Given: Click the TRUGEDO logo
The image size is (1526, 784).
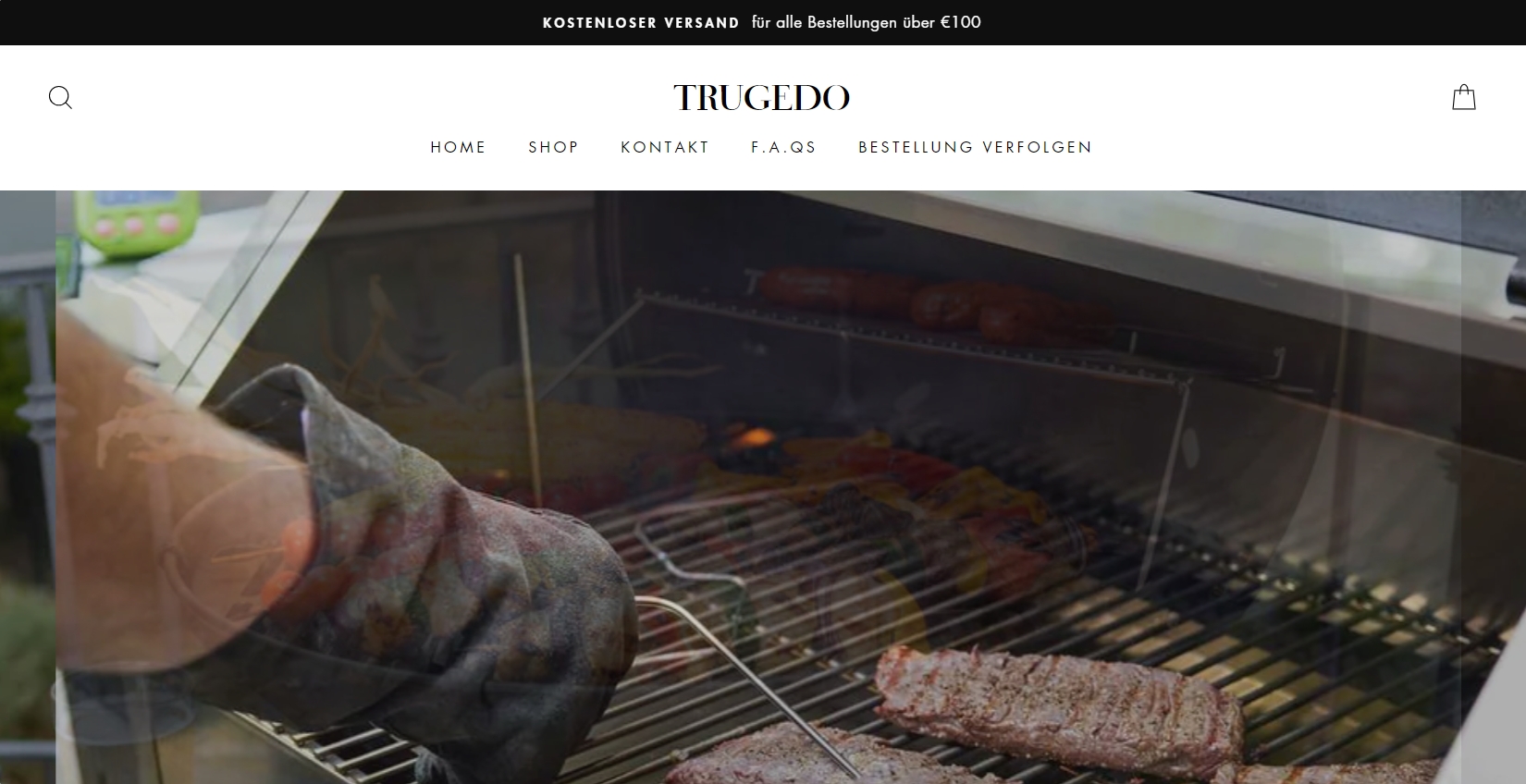Looking at the screenshot, I should (x=761, y=97).
